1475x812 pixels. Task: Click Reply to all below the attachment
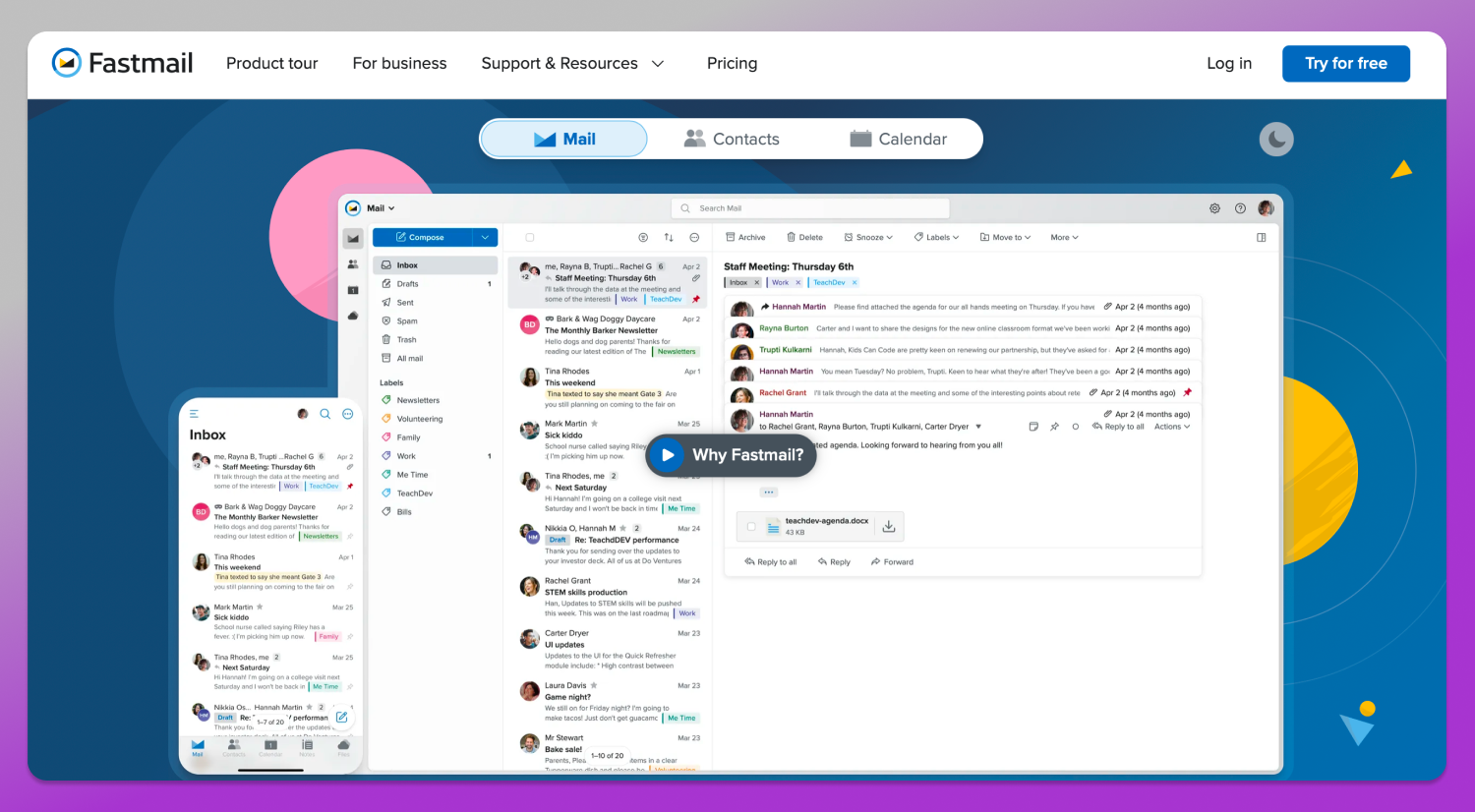click(771, 562)
